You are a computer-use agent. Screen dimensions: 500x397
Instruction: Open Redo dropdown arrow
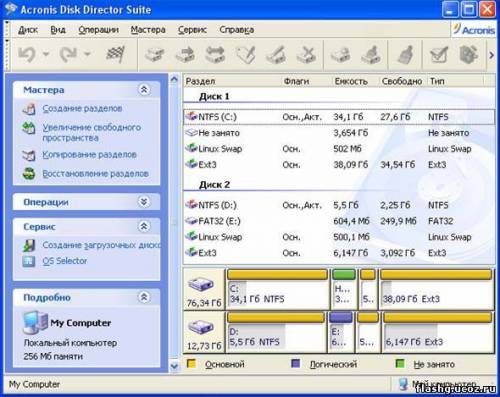[x=87, y=54]
